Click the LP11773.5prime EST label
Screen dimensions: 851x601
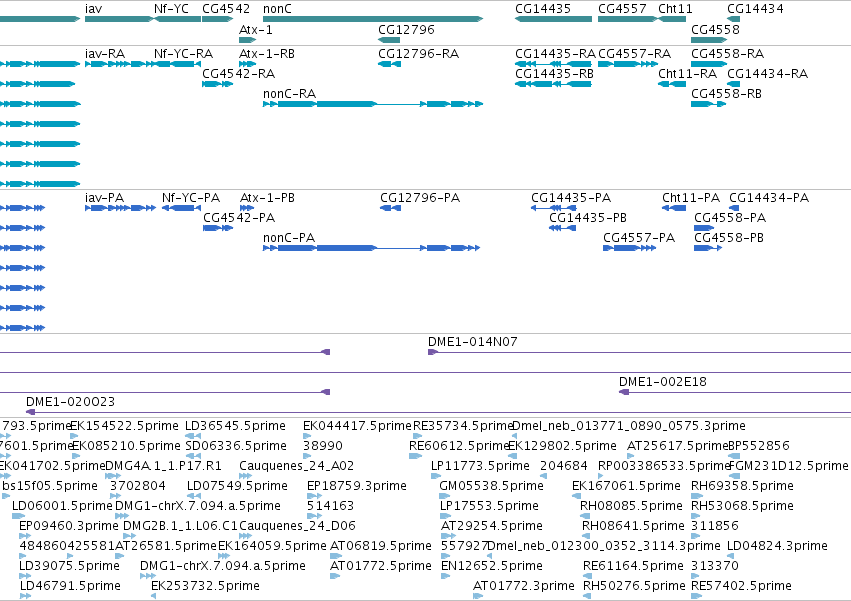point(480,466)
